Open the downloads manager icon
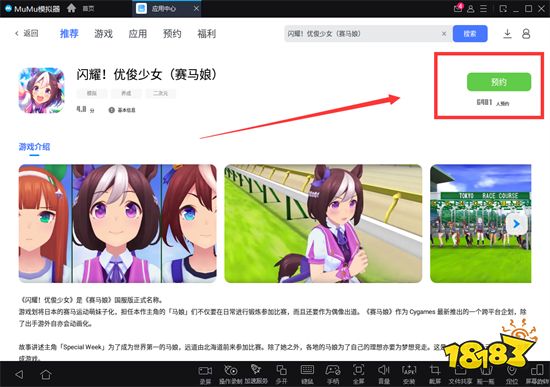Image resolution: width=550 pixels, height=387 pixels. click(507, 34)
